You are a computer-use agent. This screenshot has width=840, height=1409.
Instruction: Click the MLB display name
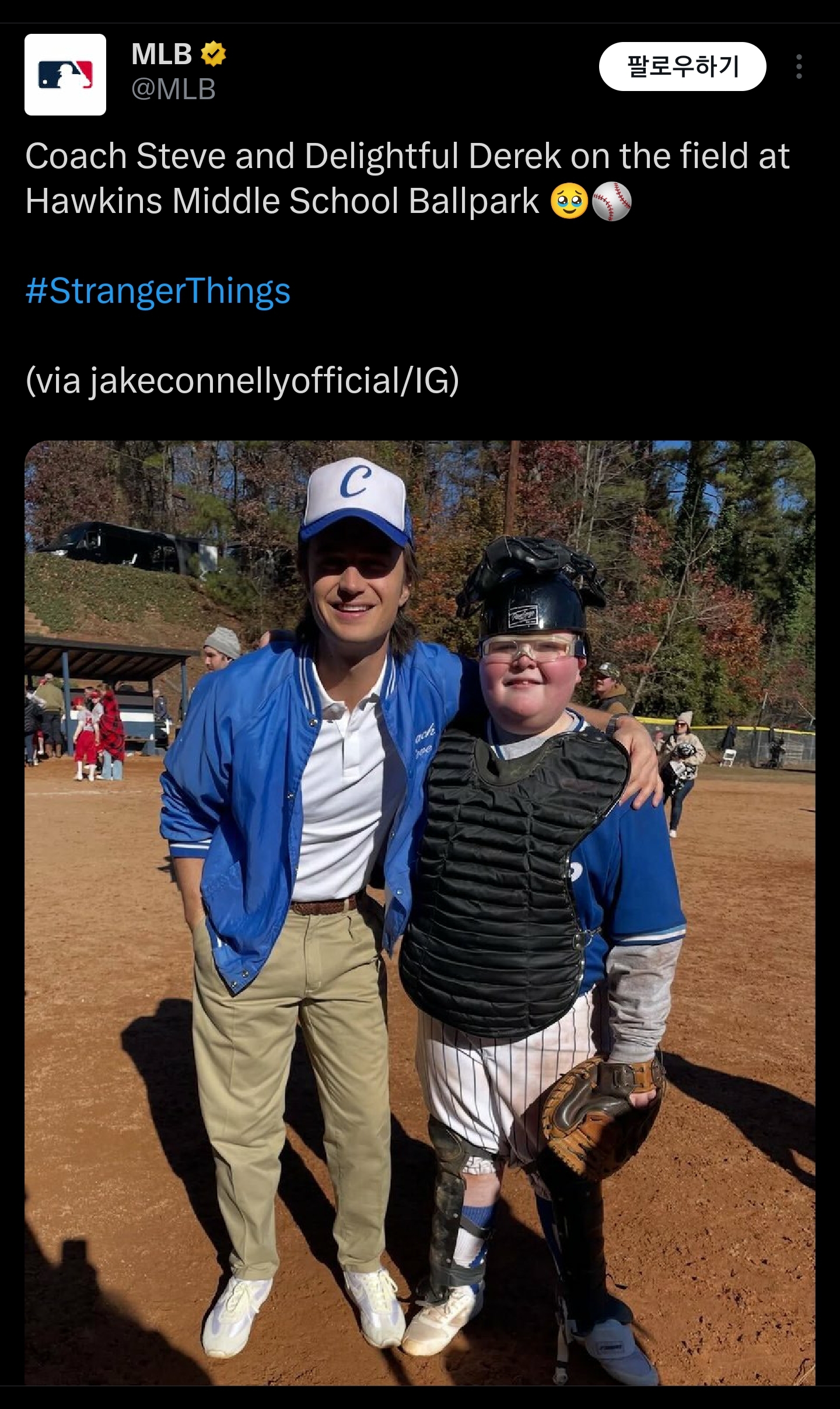click(162, 54)
